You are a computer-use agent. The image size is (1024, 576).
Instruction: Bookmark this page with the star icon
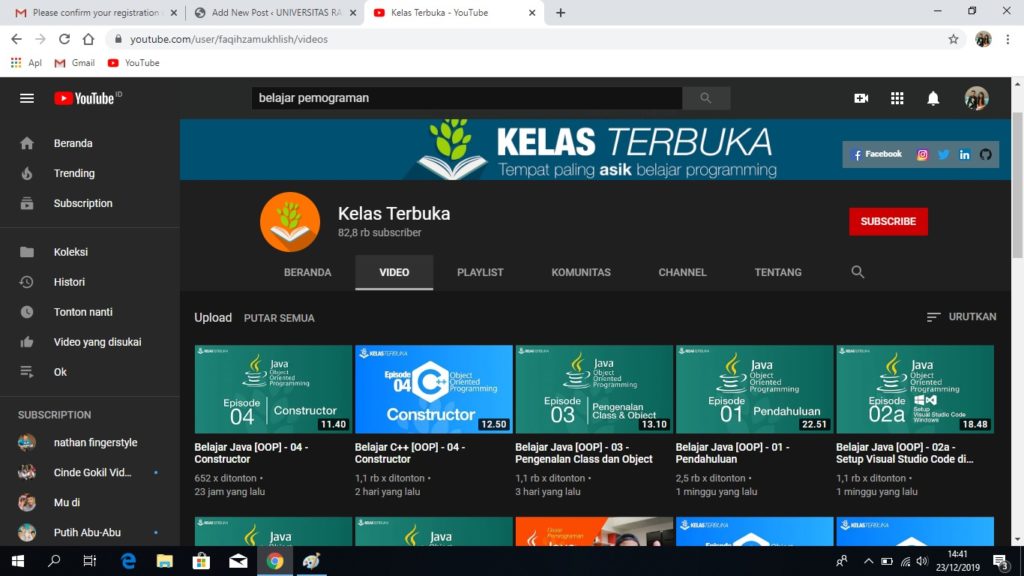[953, 39]
